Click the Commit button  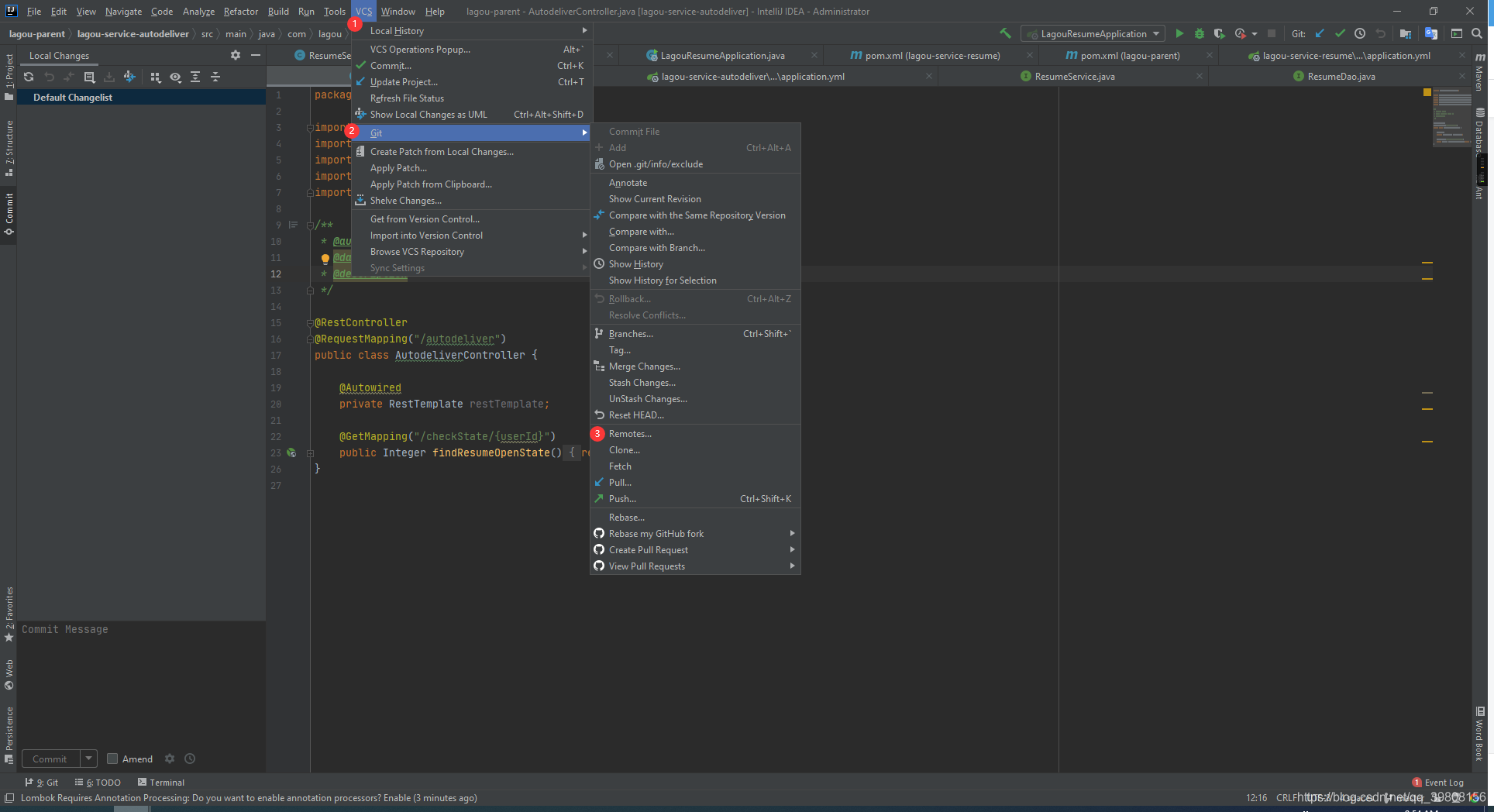[50, 759]
